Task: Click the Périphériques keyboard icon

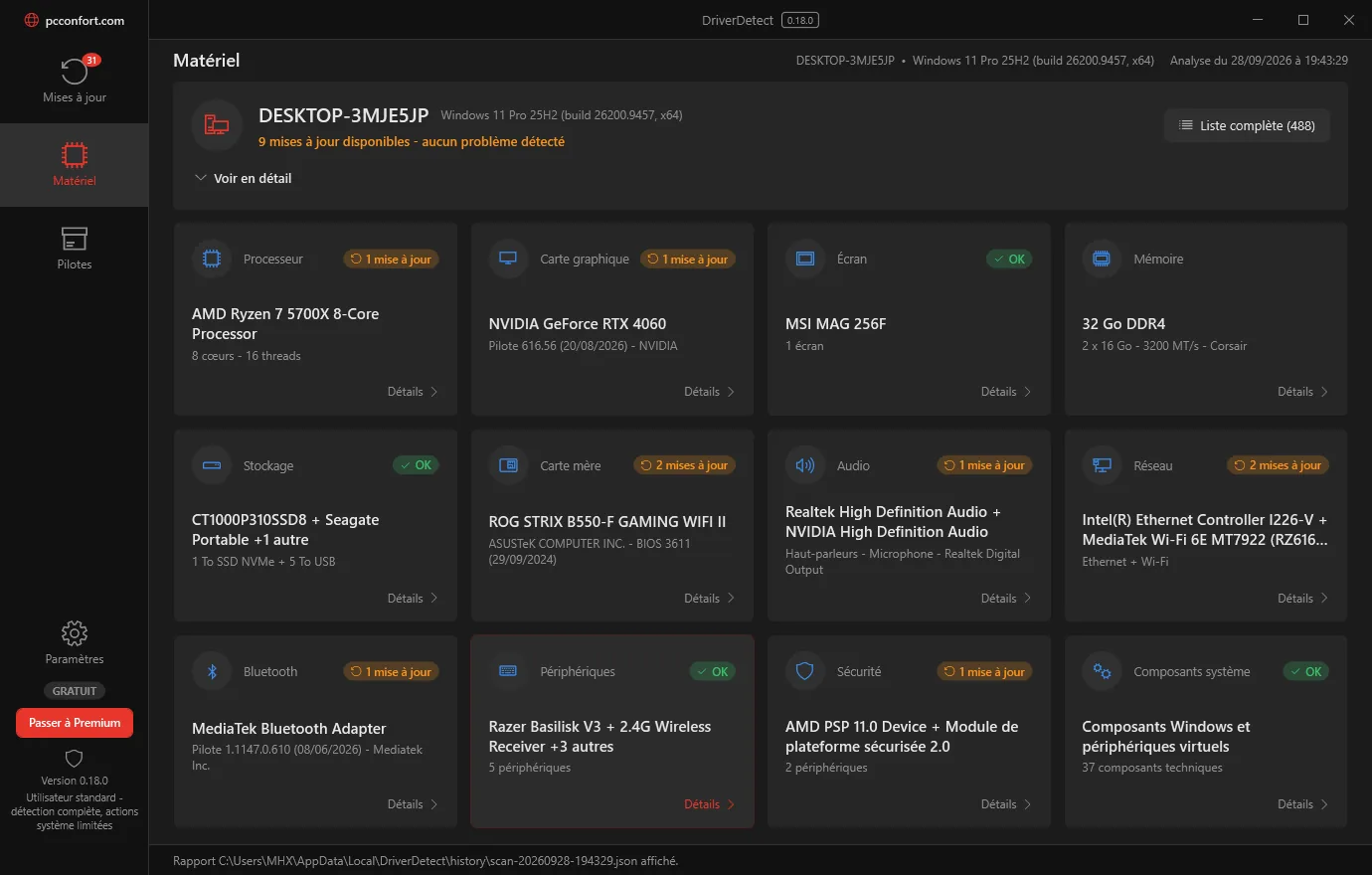Action: (x=508, y=671)
